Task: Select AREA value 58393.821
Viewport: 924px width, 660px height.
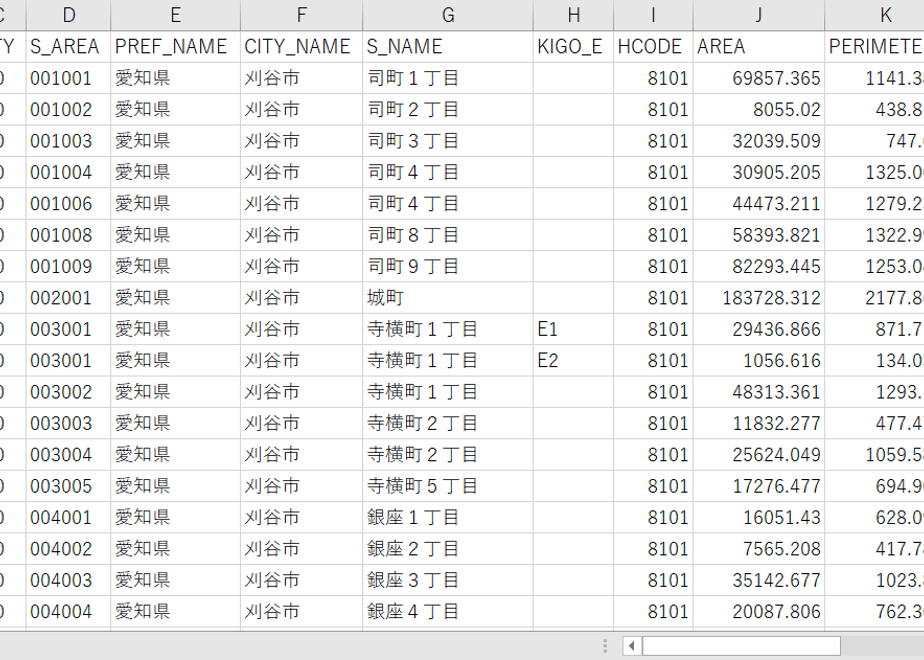Action: (758, 235)
